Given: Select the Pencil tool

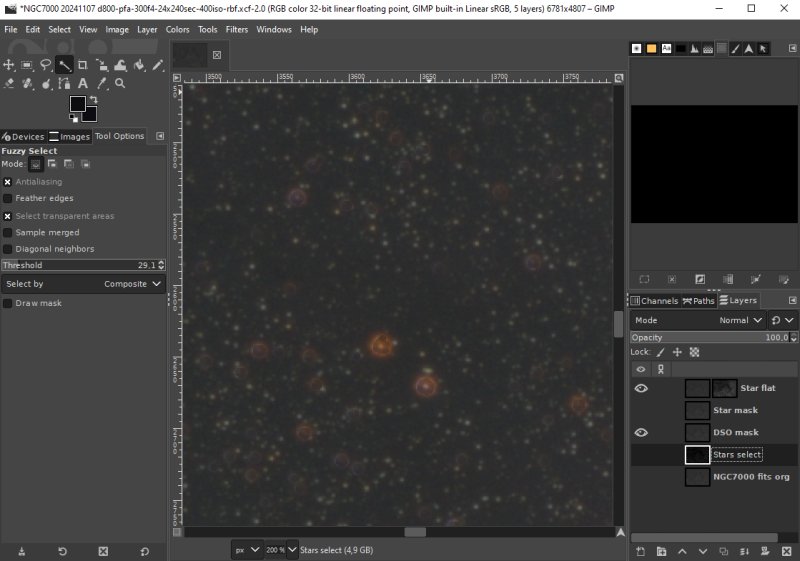Looking at the screenshot, I should pos(158,65).
